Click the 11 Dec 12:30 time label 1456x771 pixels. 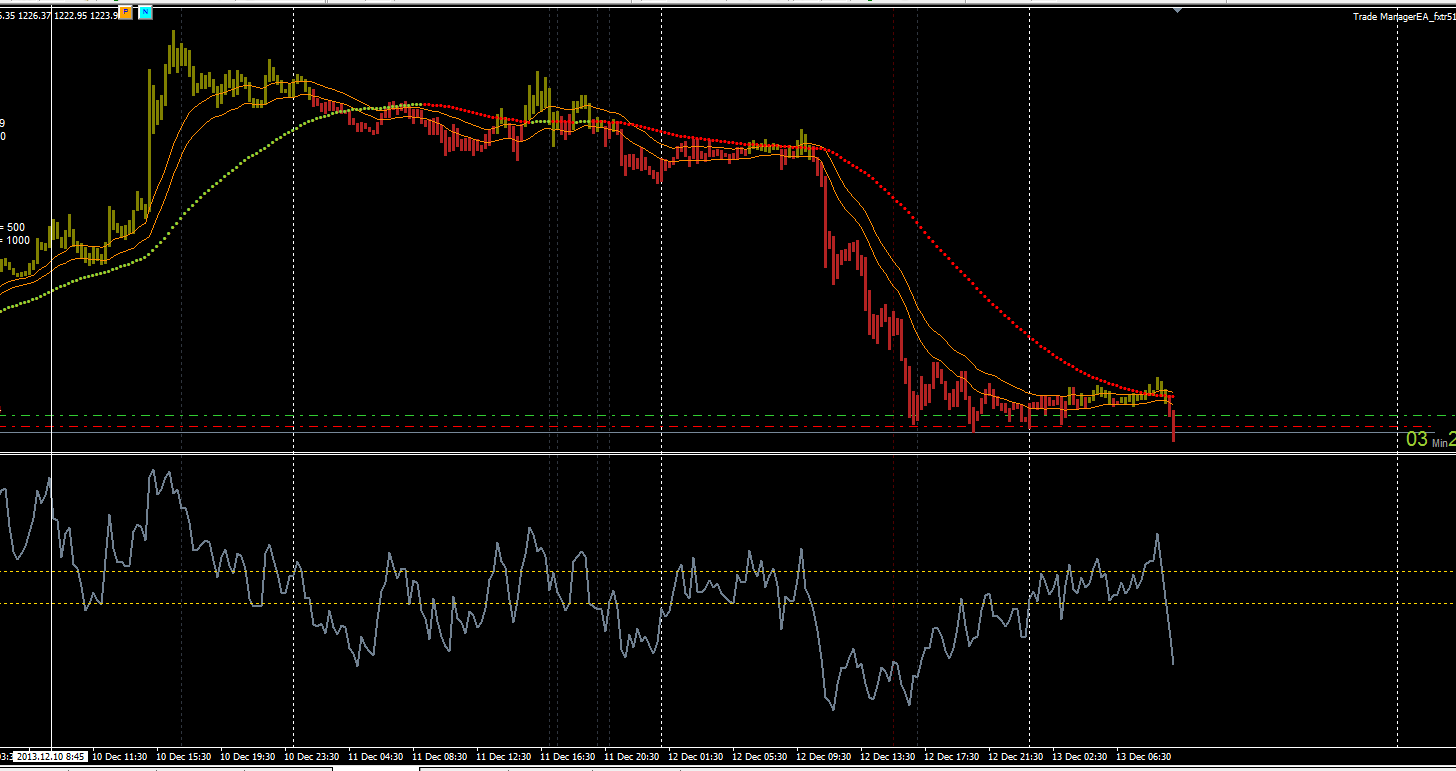[504, 757]
